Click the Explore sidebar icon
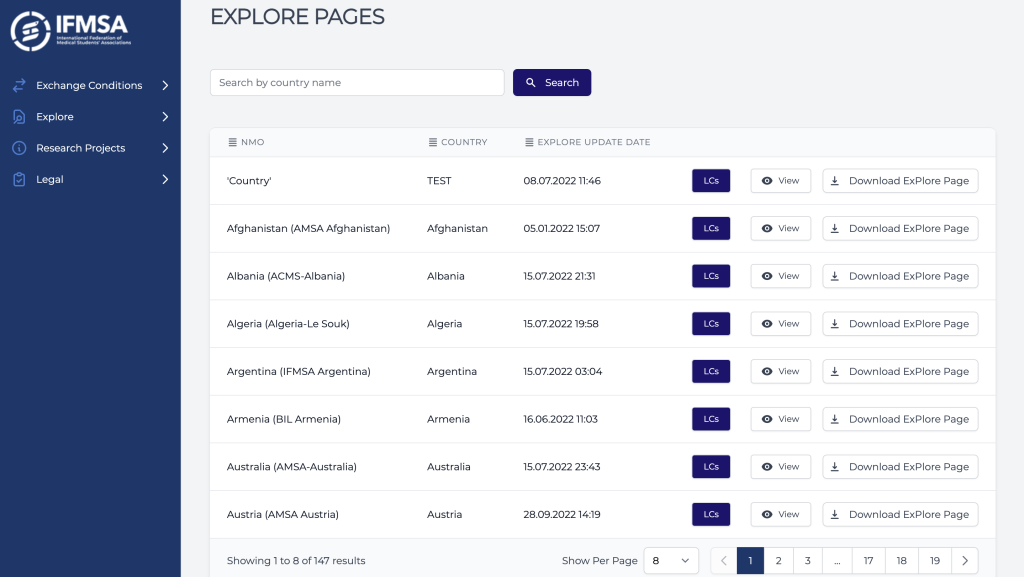Image resolution: width=1024 pixels, height=577 pixels. pos(19,117)
